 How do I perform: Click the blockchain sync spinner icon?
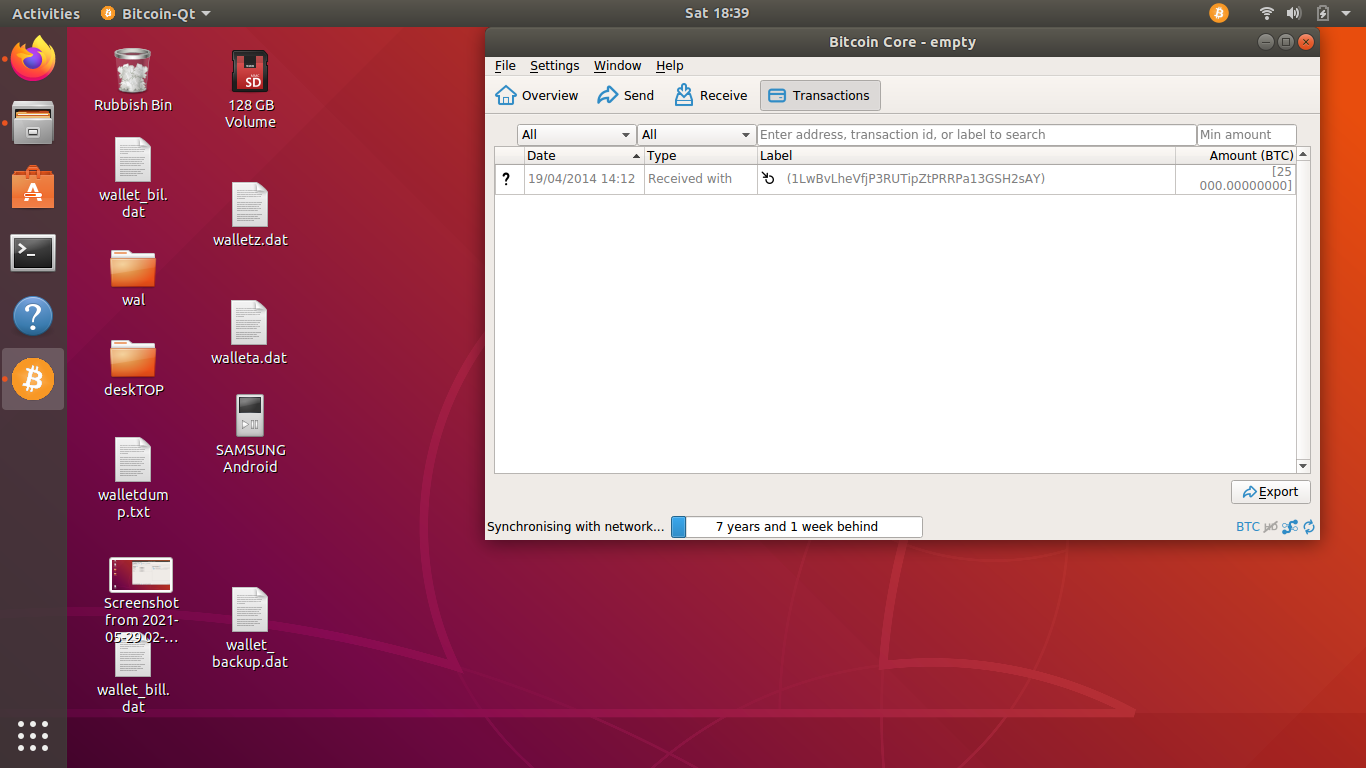pos(1309,527)
